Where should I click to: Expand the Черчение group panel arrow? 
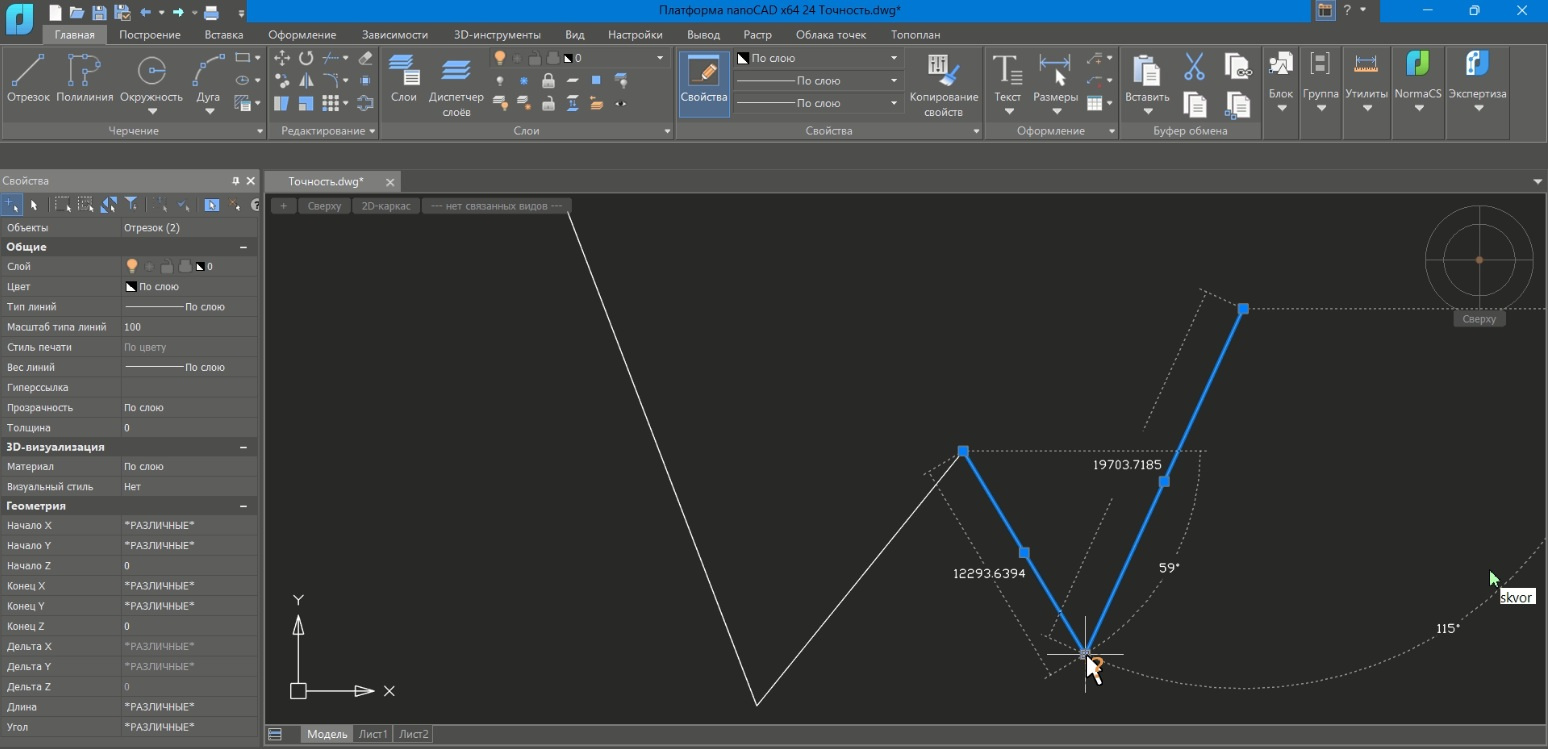pos(260,131)
